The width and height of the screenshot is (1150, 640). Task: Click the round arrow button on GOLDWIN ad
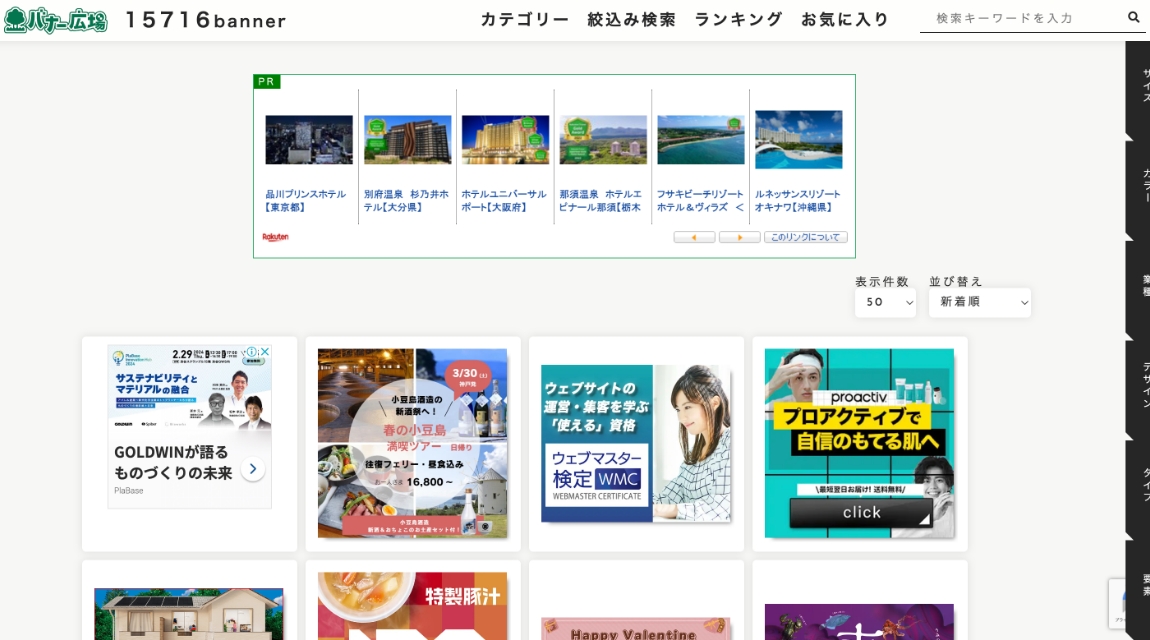(x=253, y=469)
